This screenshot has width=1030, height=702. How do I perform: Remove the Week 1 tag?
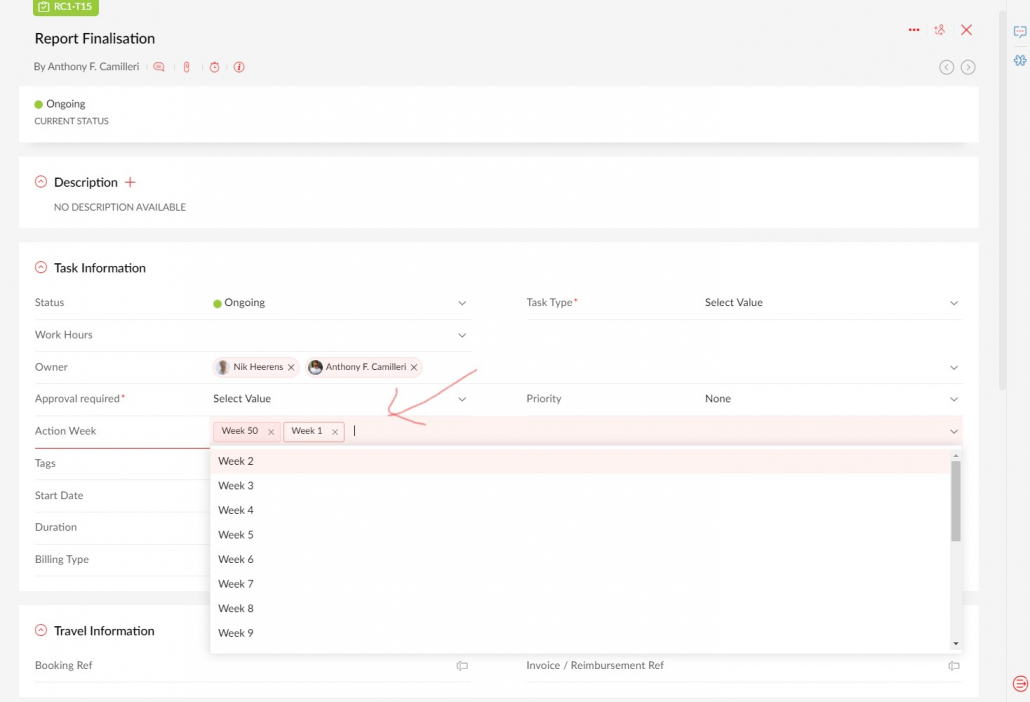pyautogui.click(x=334, y=431)
